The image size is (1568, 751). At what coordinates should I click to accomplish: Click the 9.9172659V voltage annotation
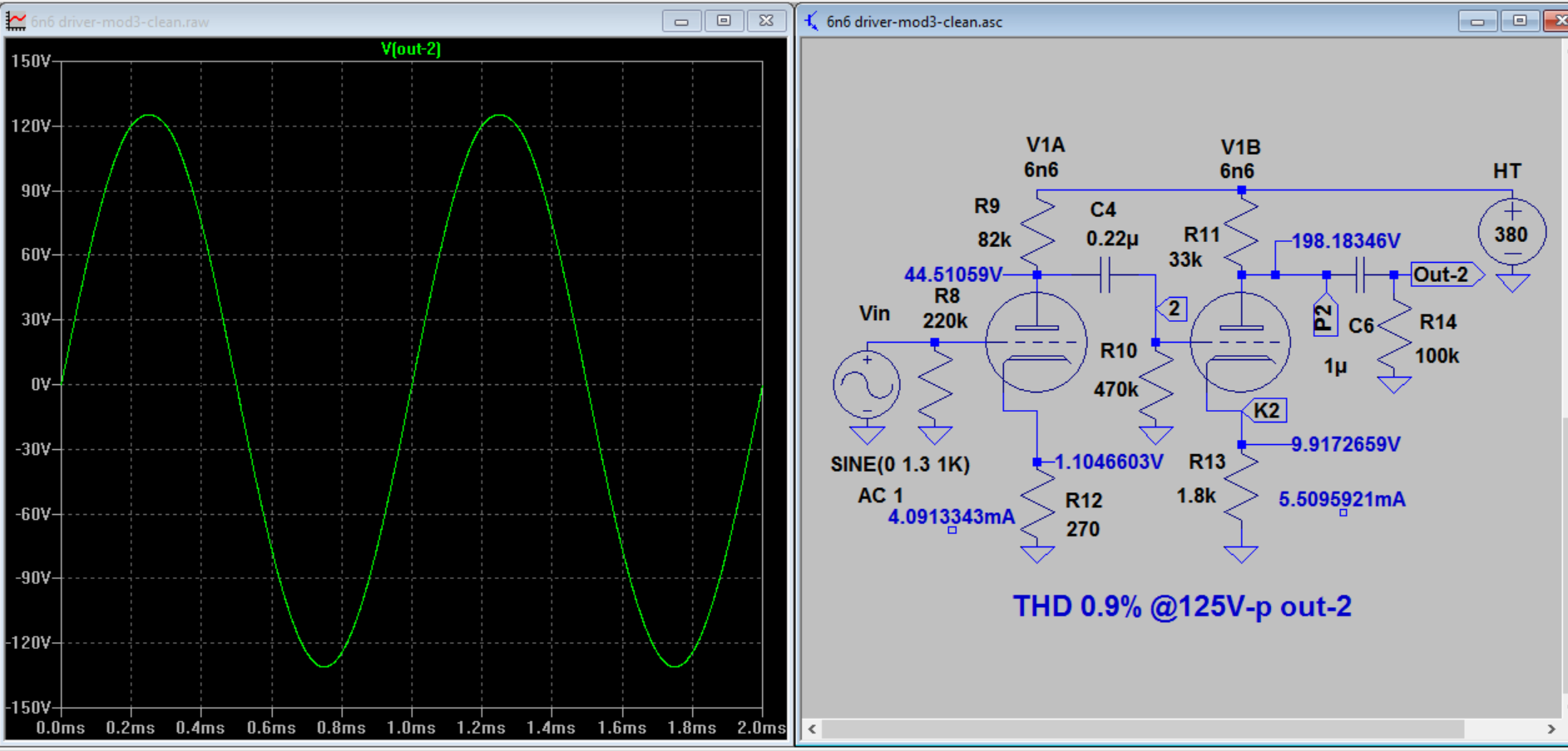pyautogui.click(x=1346, y=444)
